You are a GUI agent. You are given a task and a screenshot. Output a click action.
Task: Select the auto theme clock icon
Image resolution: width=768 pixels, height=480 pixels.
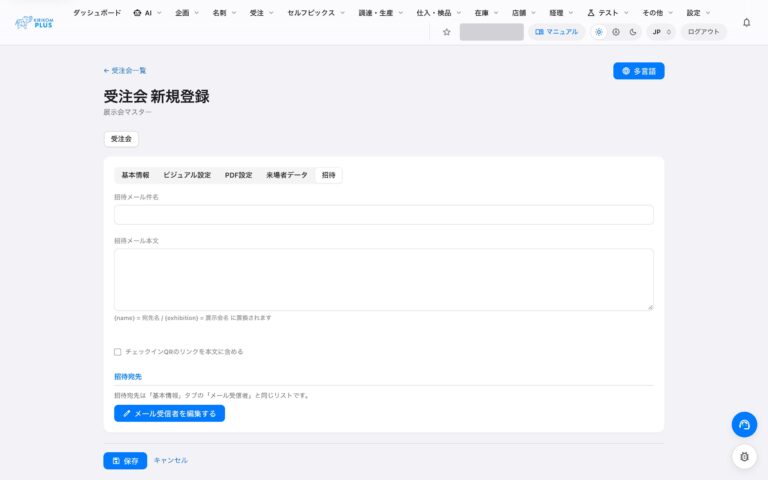coord(616,32)
